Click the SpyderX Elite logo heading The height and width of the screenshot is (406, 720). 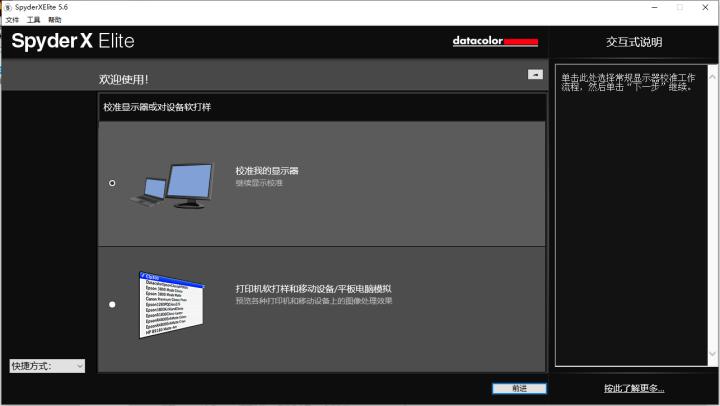point(73,42)
